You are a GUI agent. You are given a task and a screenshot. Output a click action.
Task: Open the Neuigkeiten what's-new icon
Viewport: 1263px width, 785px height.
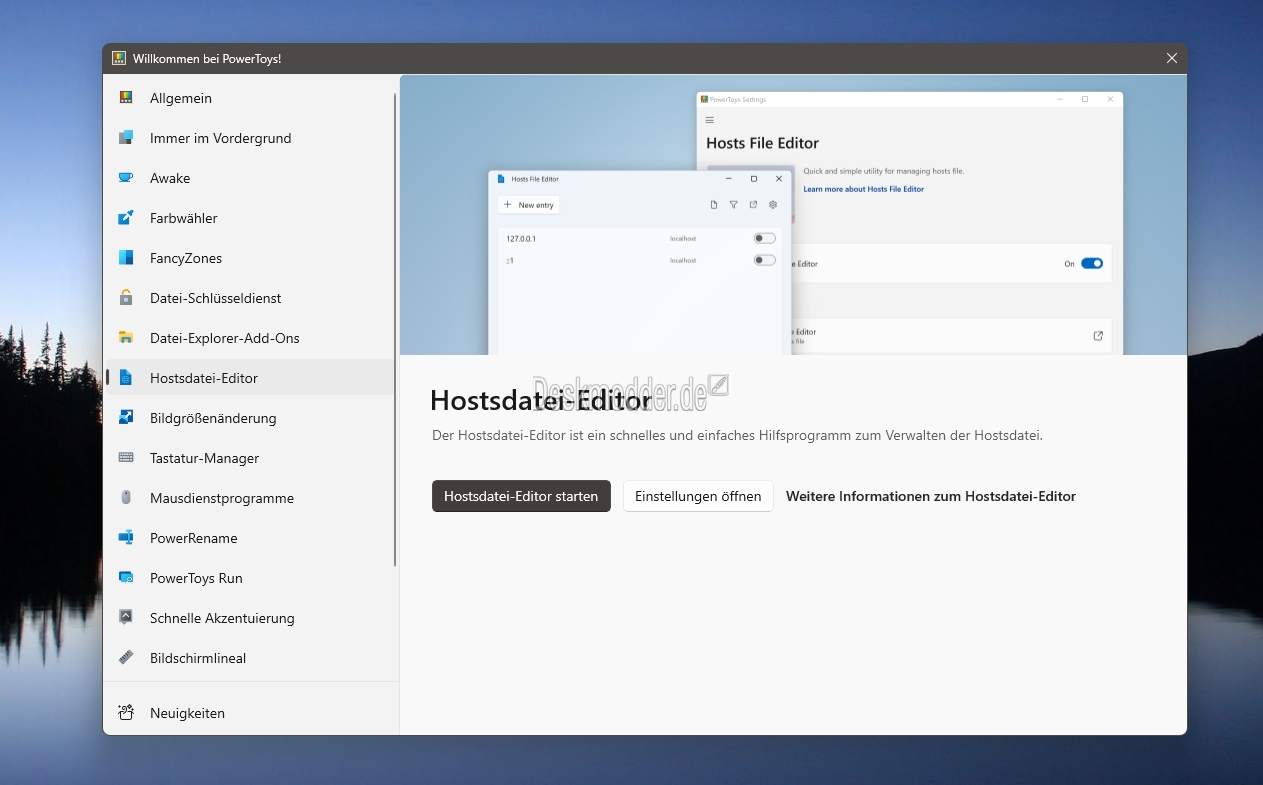click(126, 713)
